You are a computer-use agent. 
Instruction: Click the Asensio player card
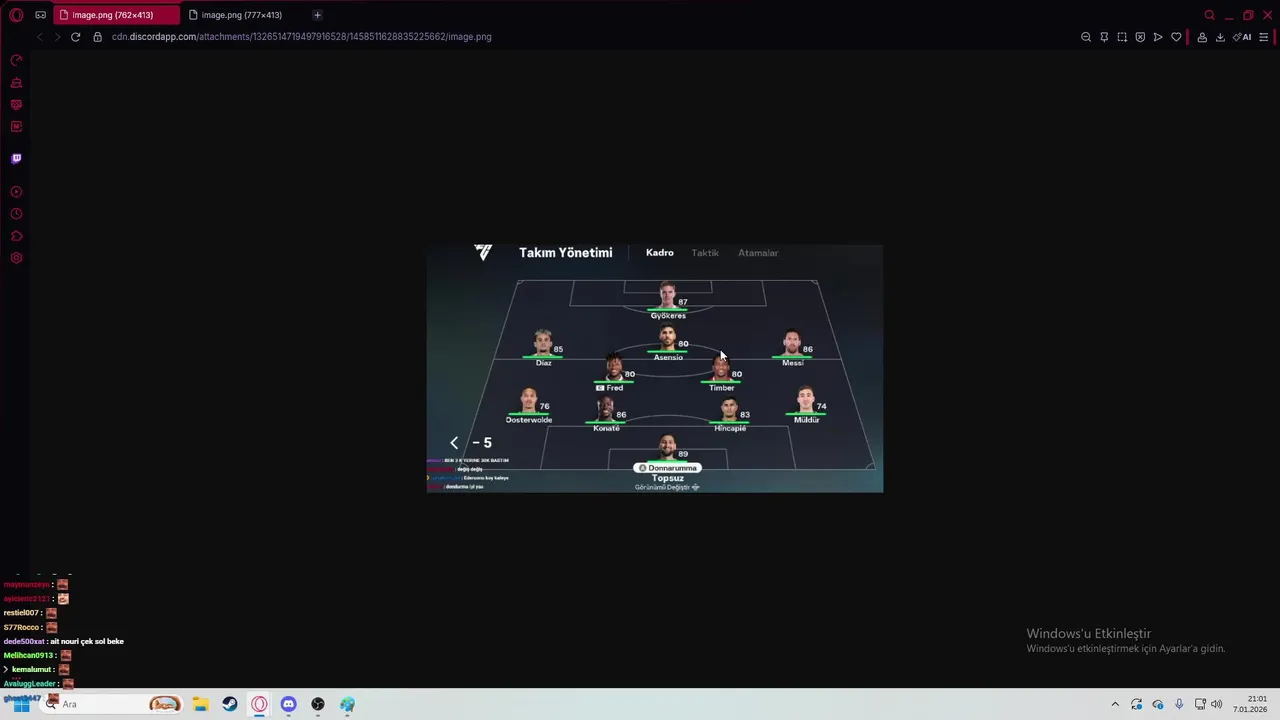668,344
